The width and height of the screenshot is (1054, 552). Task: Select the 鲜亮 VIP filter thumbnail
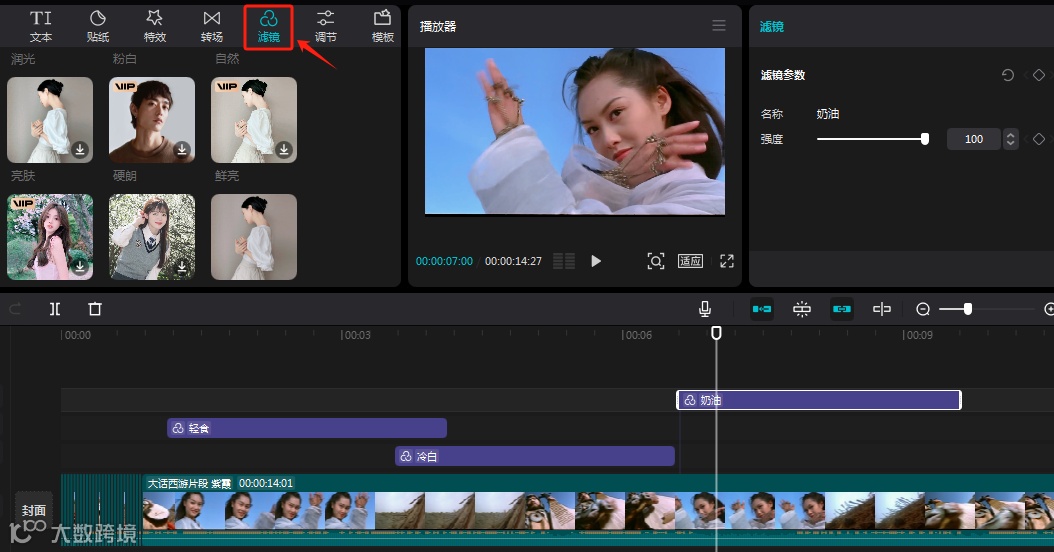coord(254,120)
